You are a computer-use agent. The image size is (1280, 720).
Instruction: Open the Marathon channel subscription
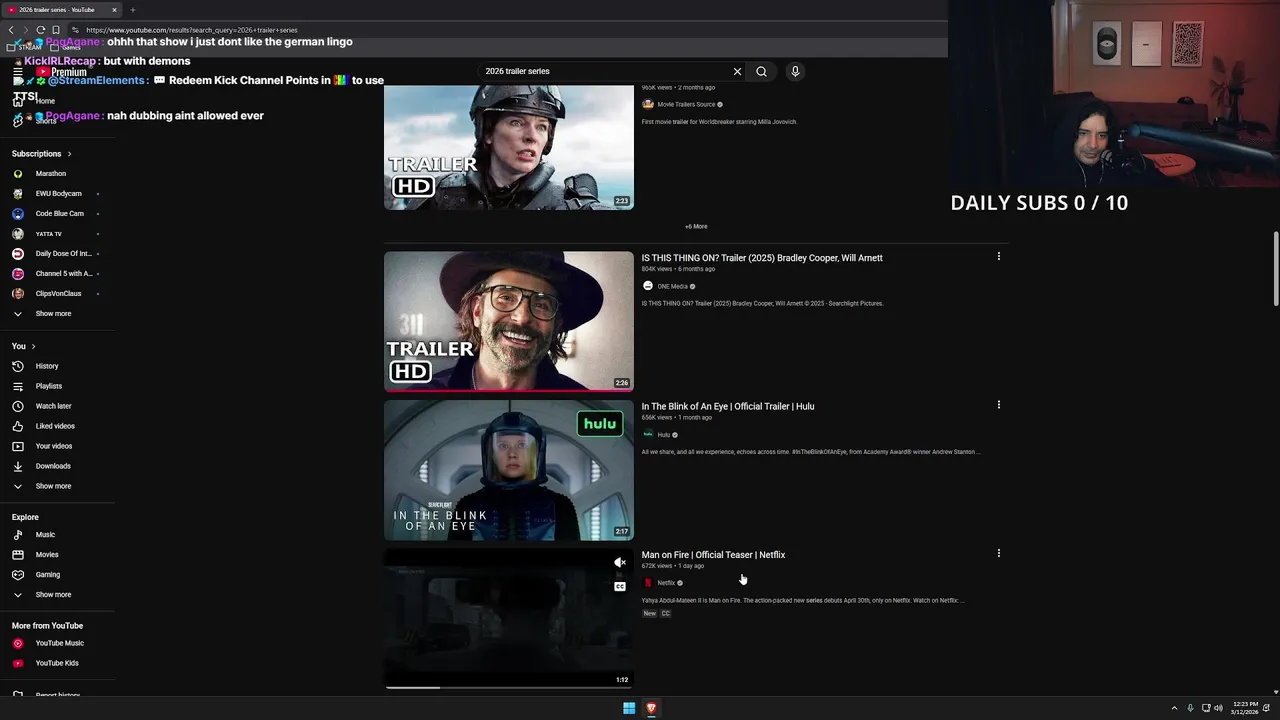coord(50,174)
